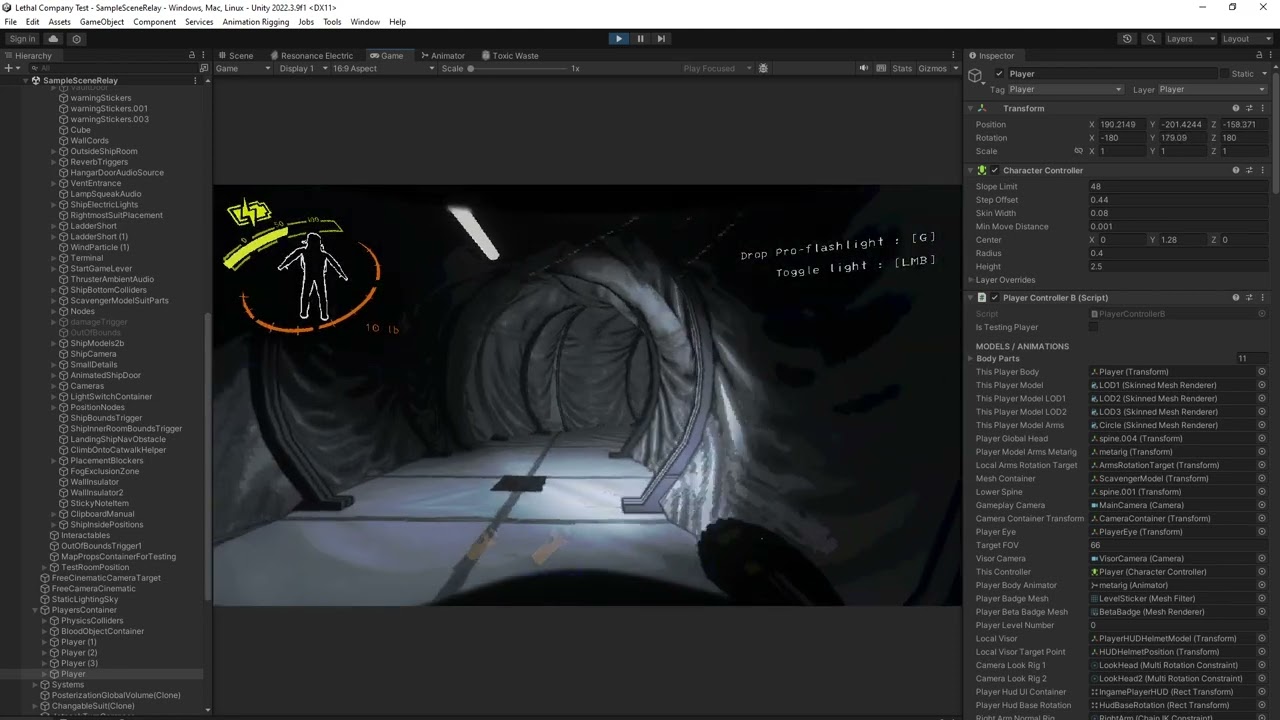This screenshot has height=720, width=1280.
Task: Select Player (2) in Hierarchy
Action: pyautogui.click(x=79, y=653)
